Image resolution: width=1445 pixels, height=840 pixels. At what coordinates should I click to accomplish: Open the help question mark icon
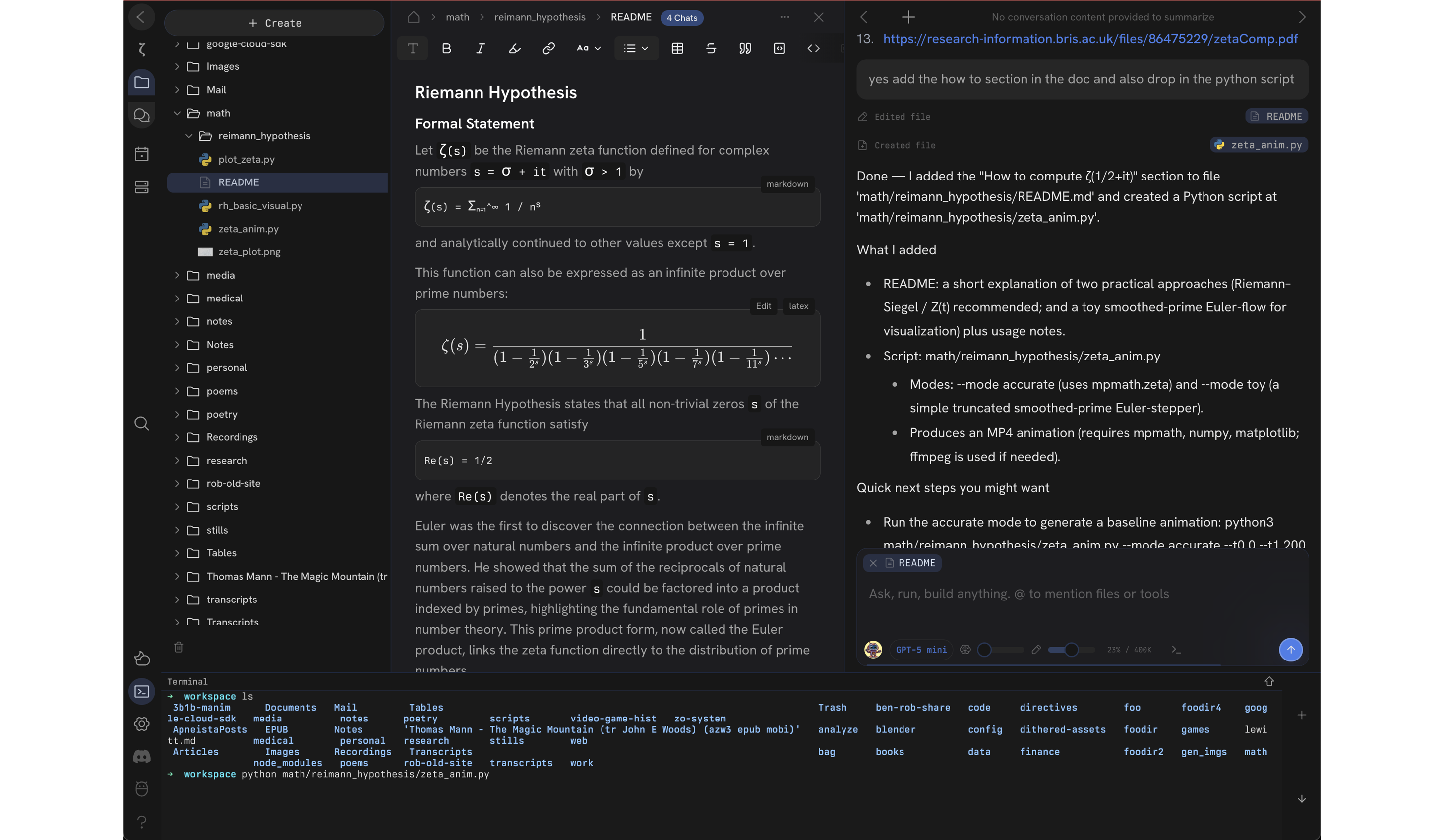pyautogui.click(x=142, y=822)
